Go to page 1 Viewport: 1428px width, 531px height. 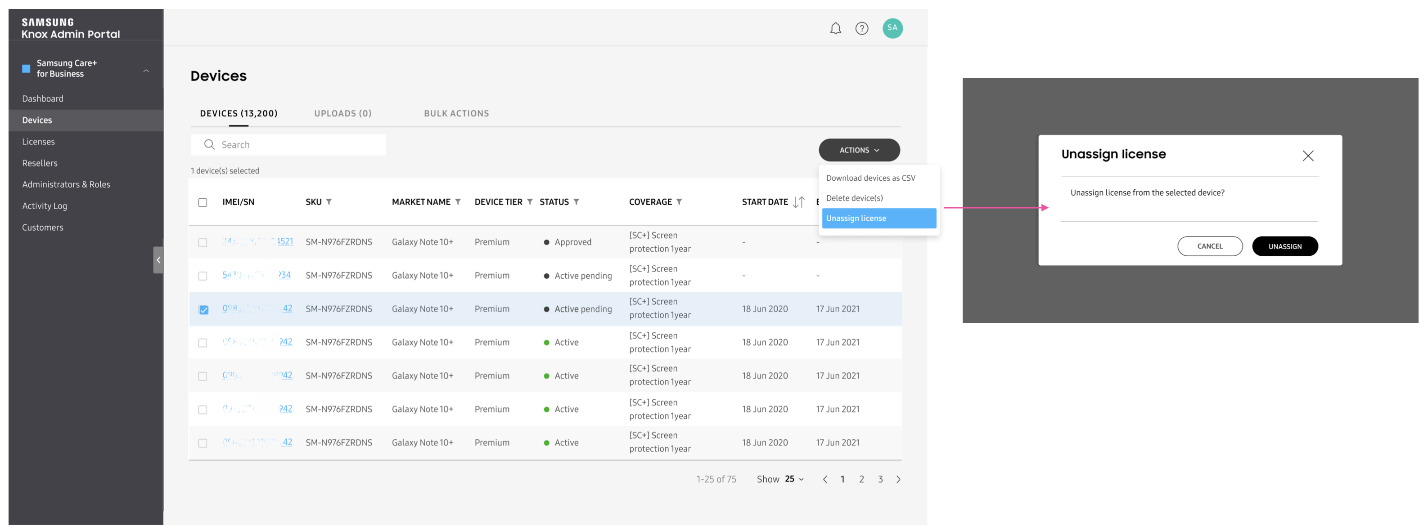843,479
